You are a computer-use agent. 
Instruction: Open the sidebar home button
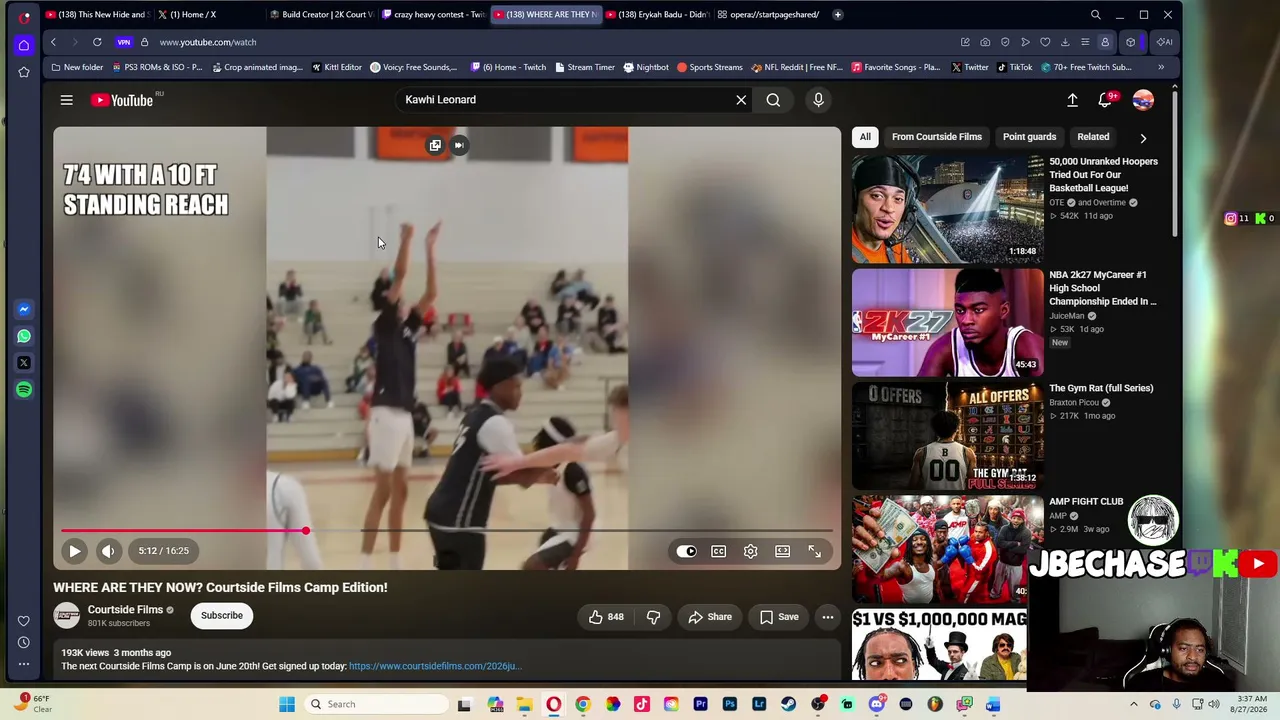pos(24,45)
